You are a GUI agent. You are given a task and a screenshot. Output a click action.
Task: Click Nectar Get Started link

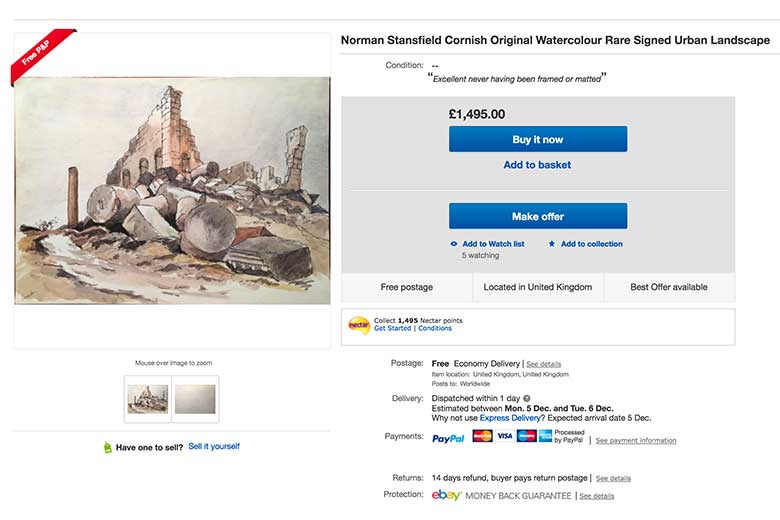(392, 328)
